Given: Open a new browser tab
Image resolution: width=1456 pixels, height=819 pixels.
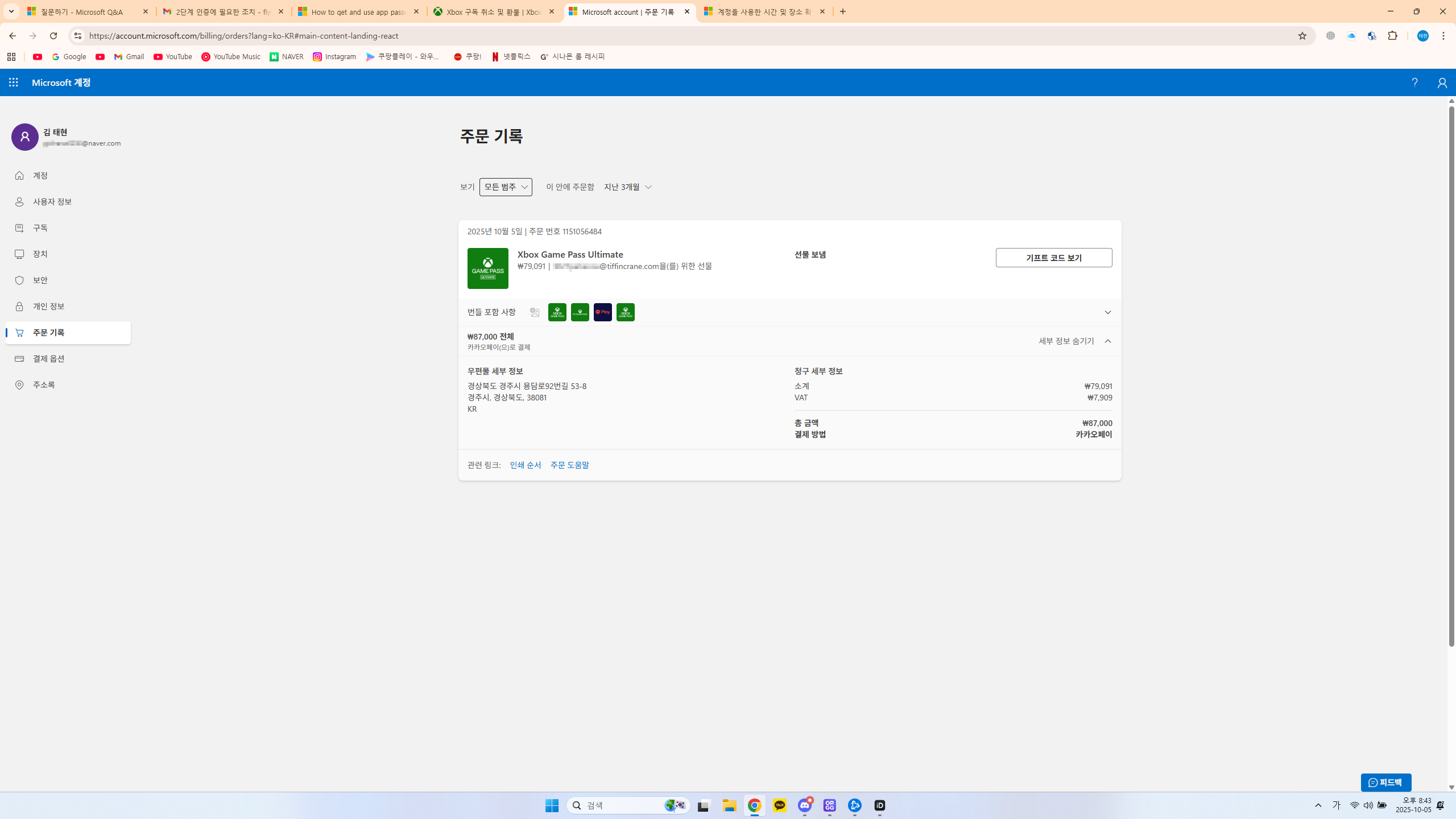Looking at the screenshot, I should [x=843, y=11].
